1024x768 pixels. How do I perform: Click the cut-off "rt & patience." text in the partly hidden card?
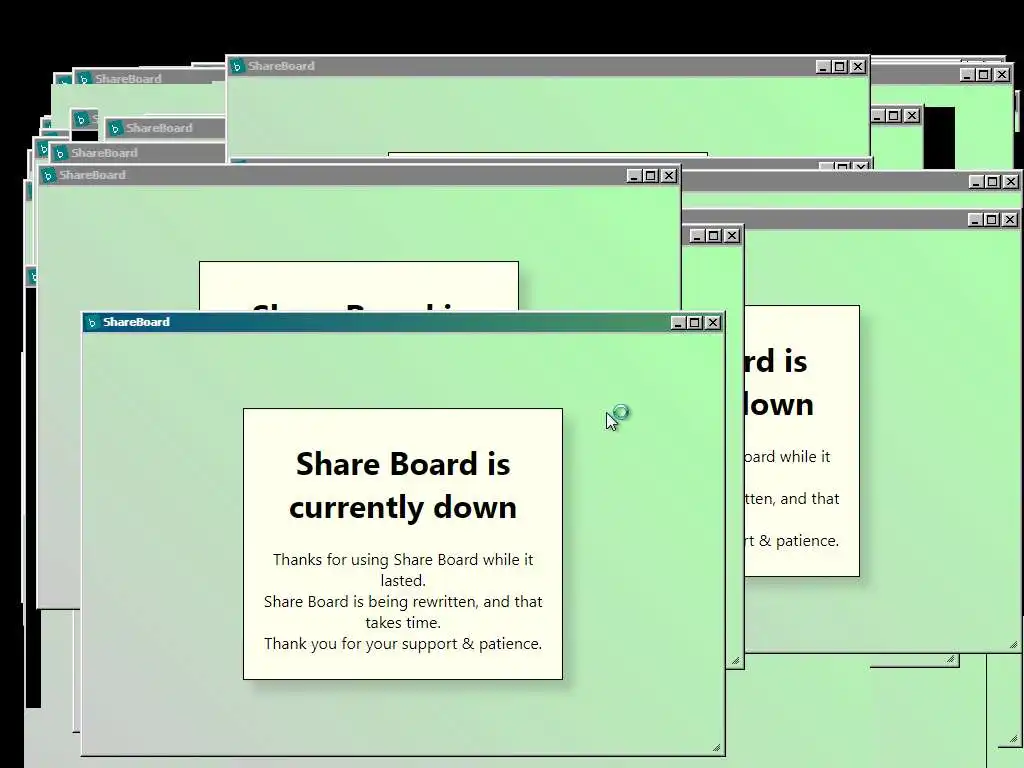(x=792, y=541)
